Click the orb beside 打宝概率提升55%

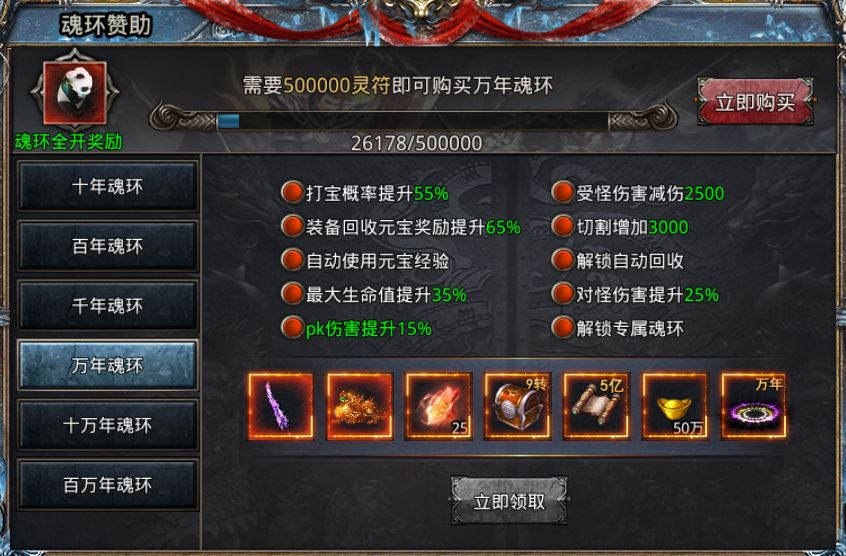(x=292, y=193)
